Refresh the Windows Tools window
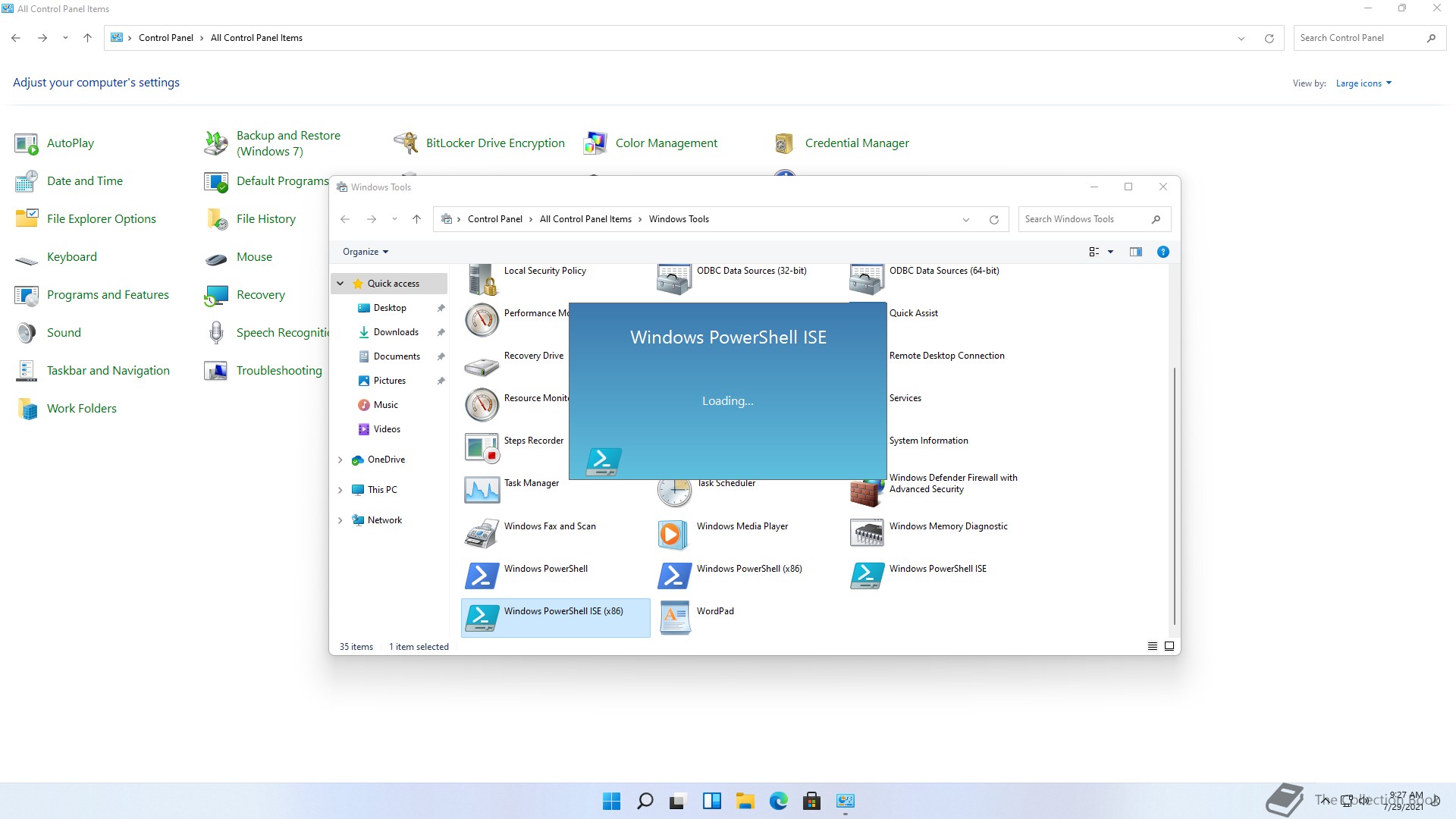The height and width of the screenshot is (819, 1456). pyautogui.click(x=994, y=220)
